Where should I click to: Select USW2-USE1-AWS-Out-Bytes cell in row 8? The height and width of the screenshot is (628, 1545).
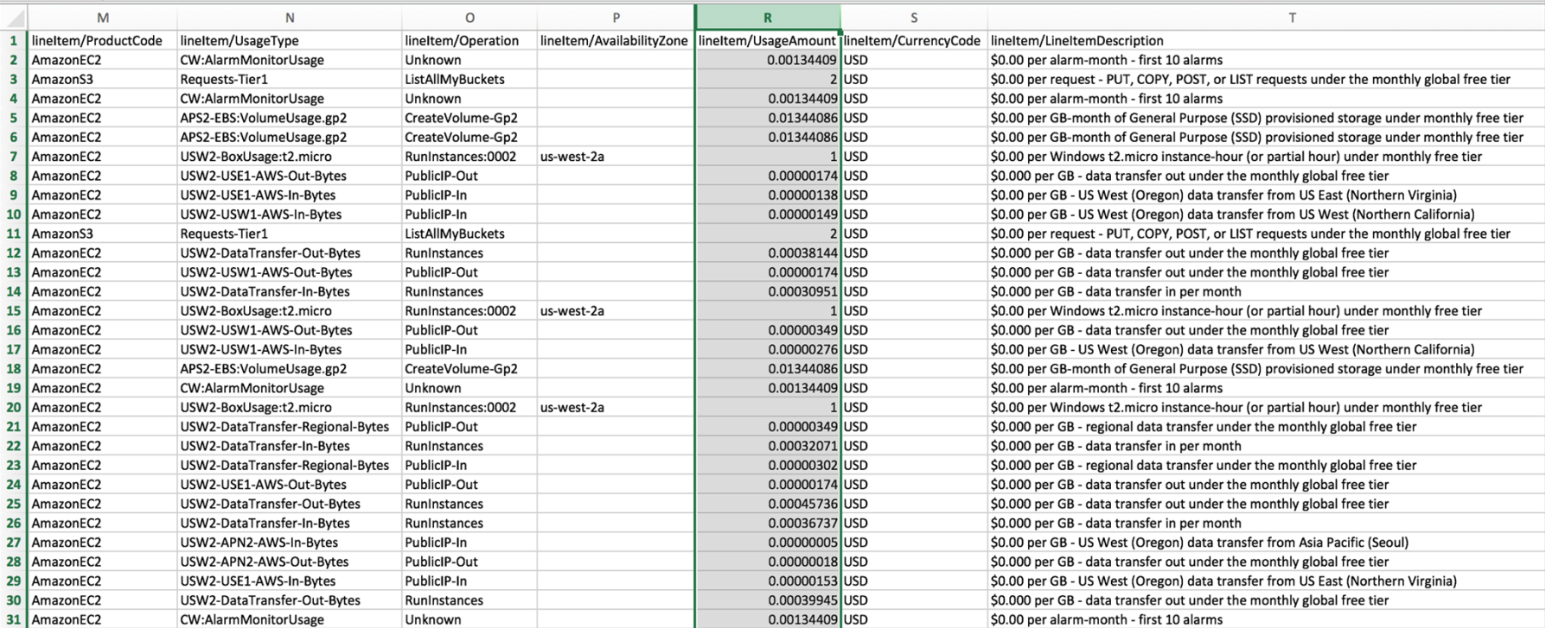[x=289, y=176]
